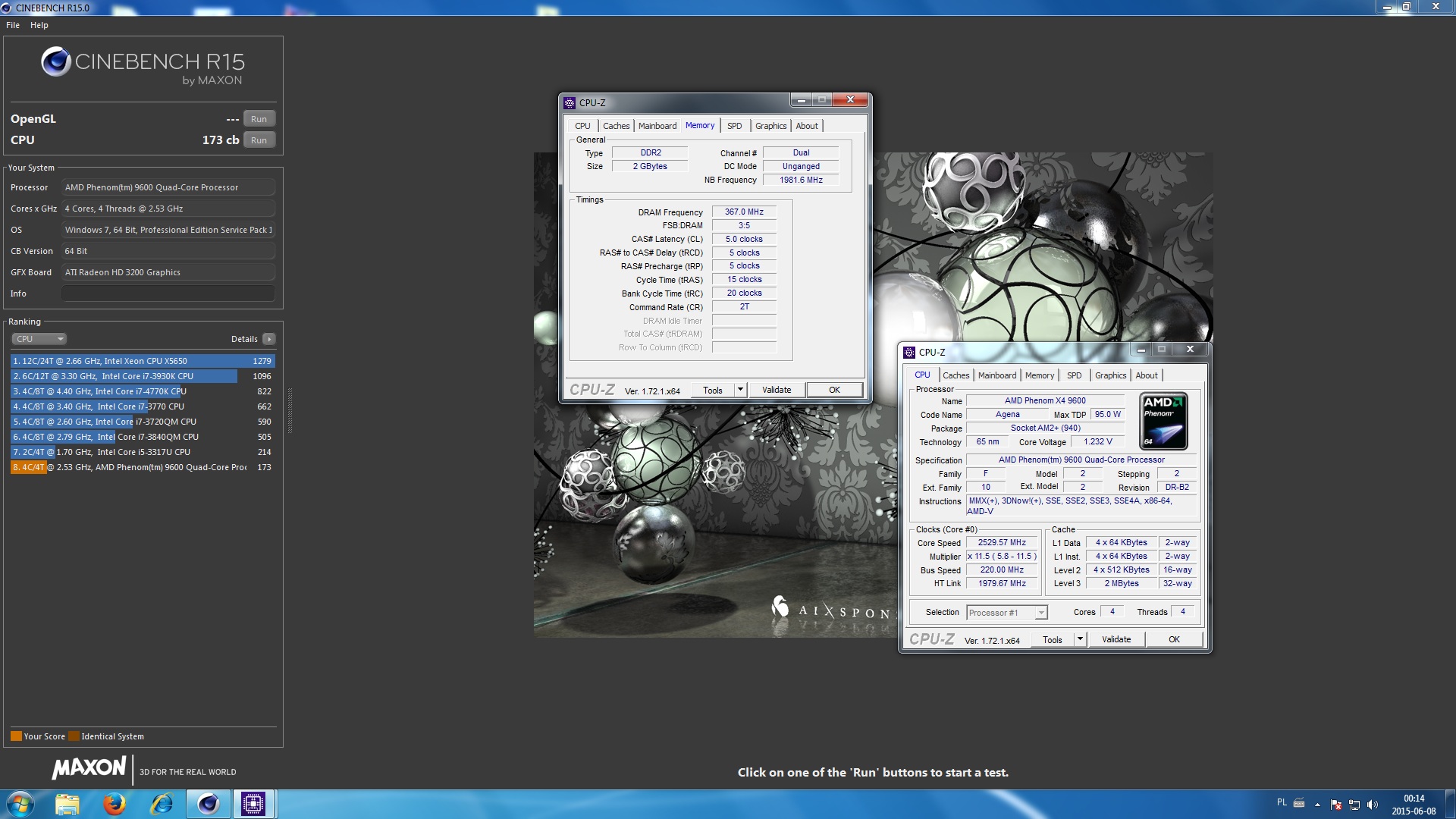Click the Show desktop strip
This screenshot has height=819, width=1456.
pyautogui.click(x=1450, y=804)
